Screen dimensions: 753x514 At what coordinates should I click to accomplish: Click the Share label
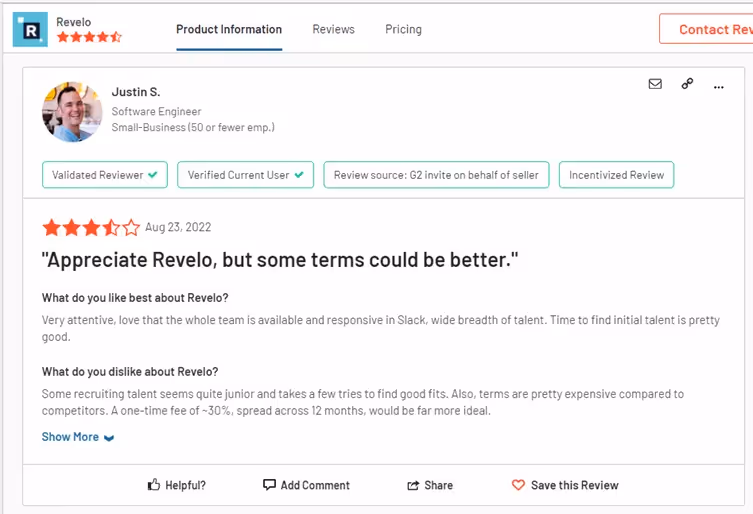click(438, 485)
